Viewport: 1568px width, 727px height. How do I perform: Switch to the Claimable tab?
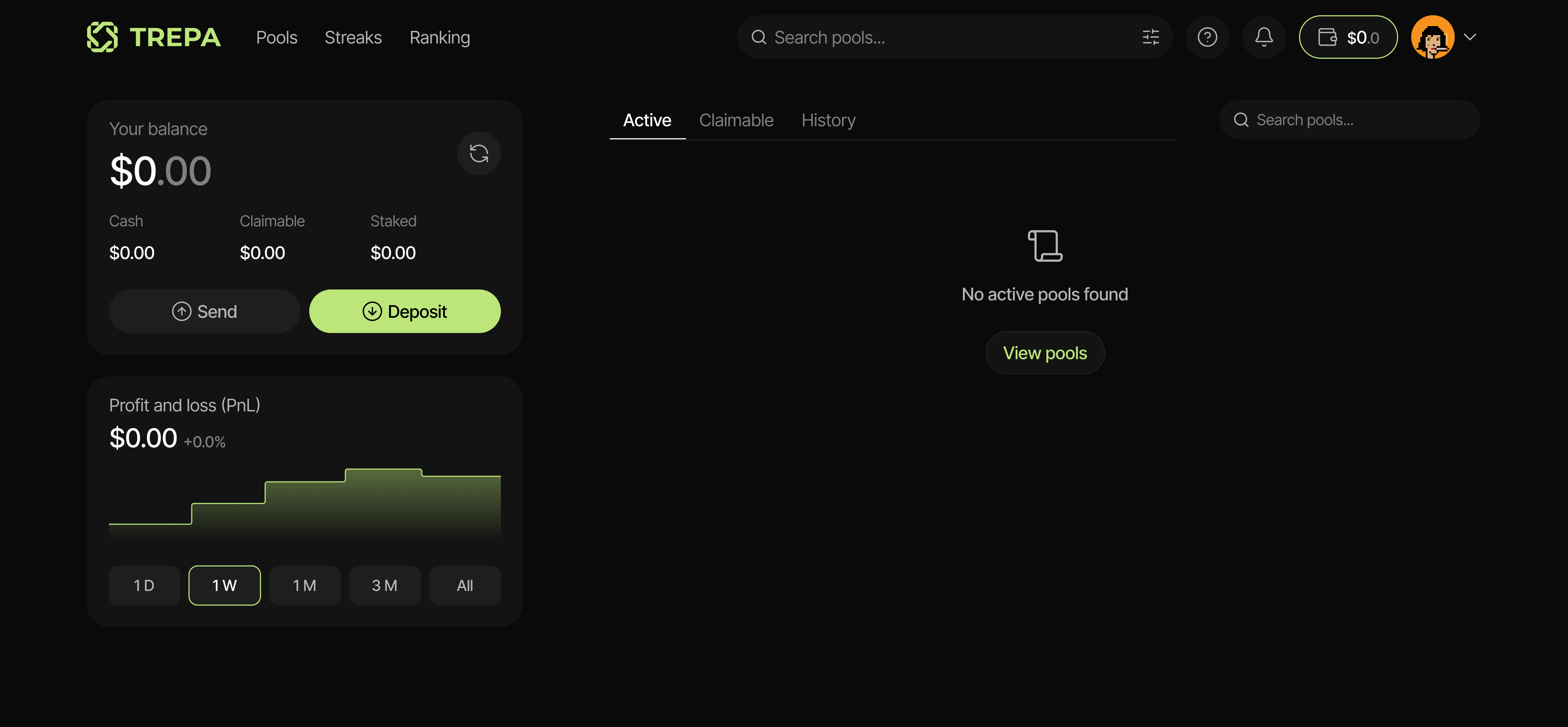pos(736,120)
